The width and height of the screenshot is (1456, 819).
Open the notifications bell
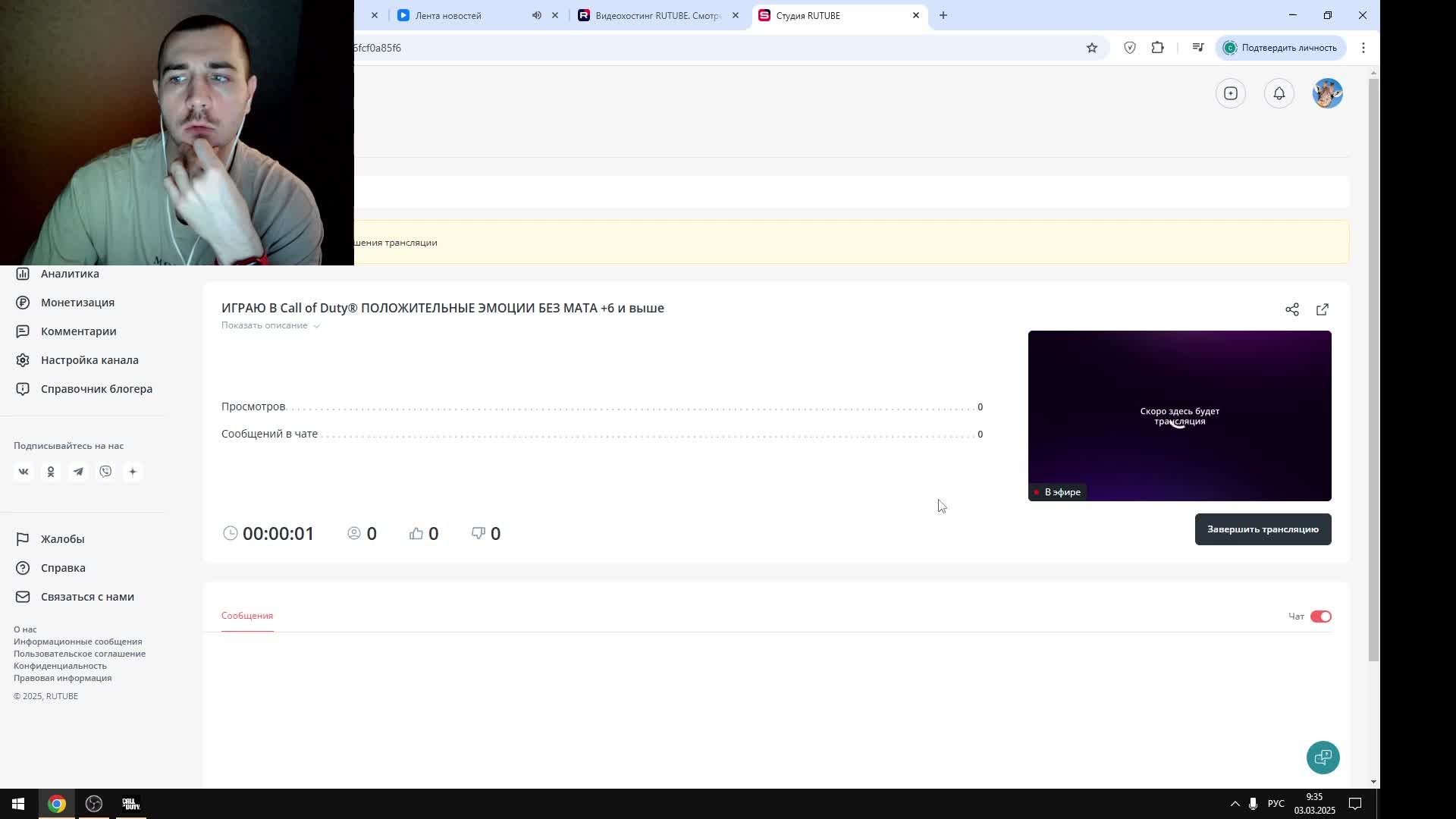coord(1279,93)
